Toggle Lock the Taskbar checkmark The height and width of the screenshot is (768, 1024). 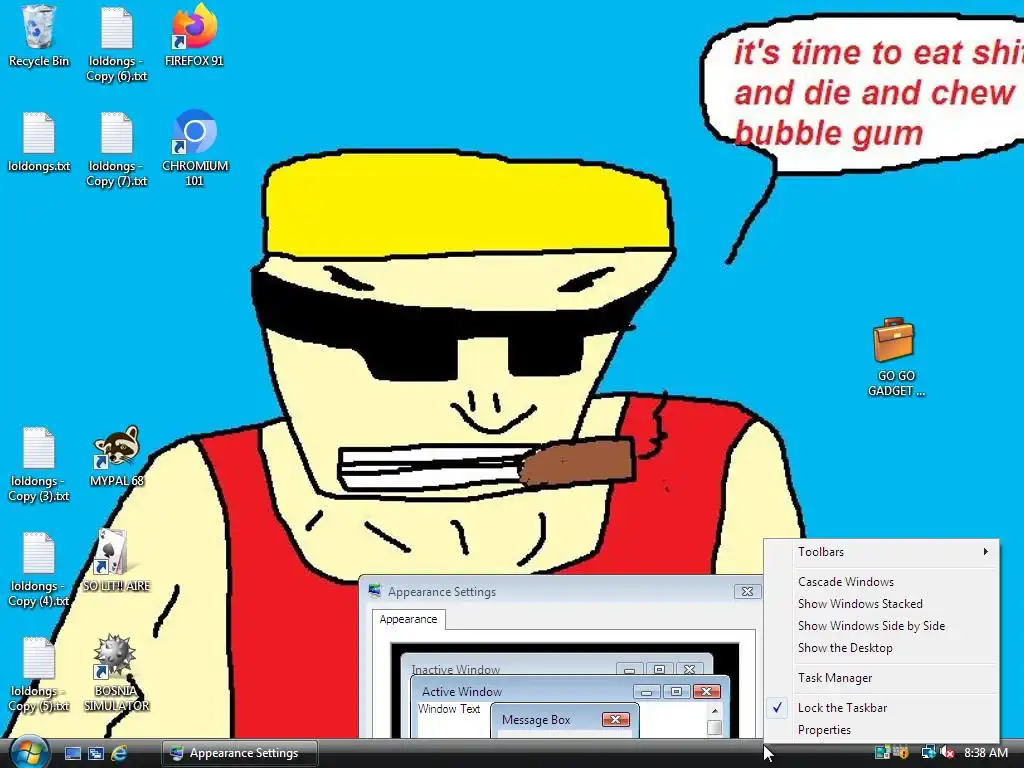777,707
